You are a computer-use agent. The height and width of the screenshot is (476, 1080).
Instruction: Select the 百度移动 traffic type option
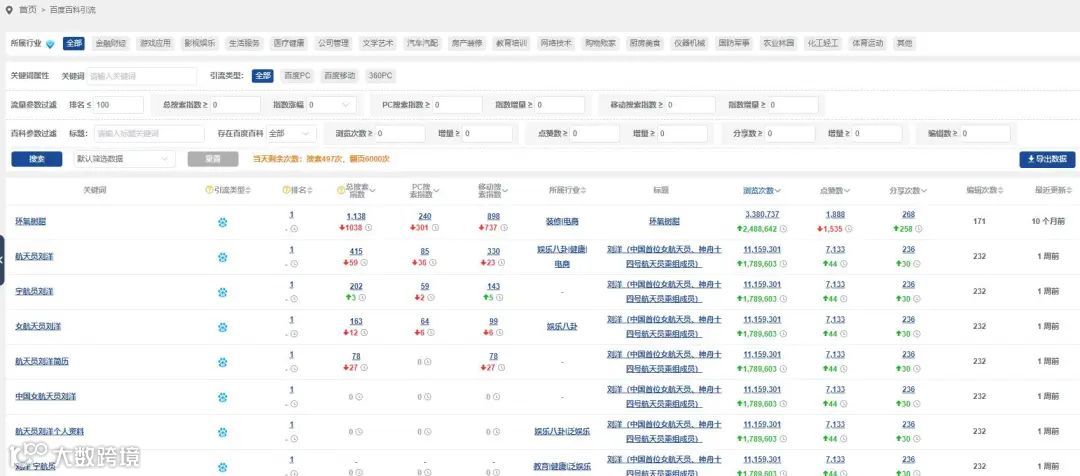(340, 76)
